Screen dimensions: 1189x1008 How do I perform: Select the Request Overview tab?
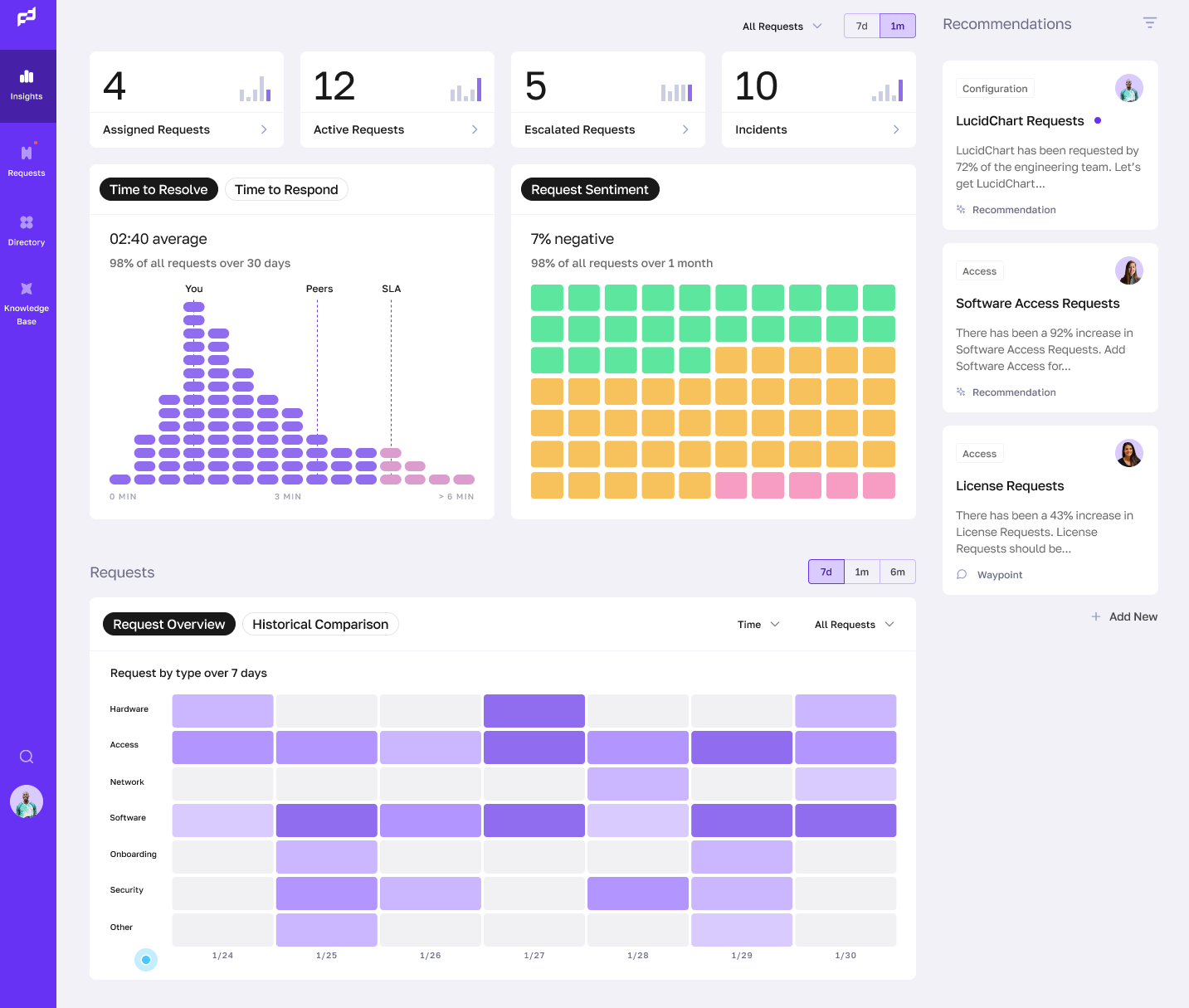(169, 624)
